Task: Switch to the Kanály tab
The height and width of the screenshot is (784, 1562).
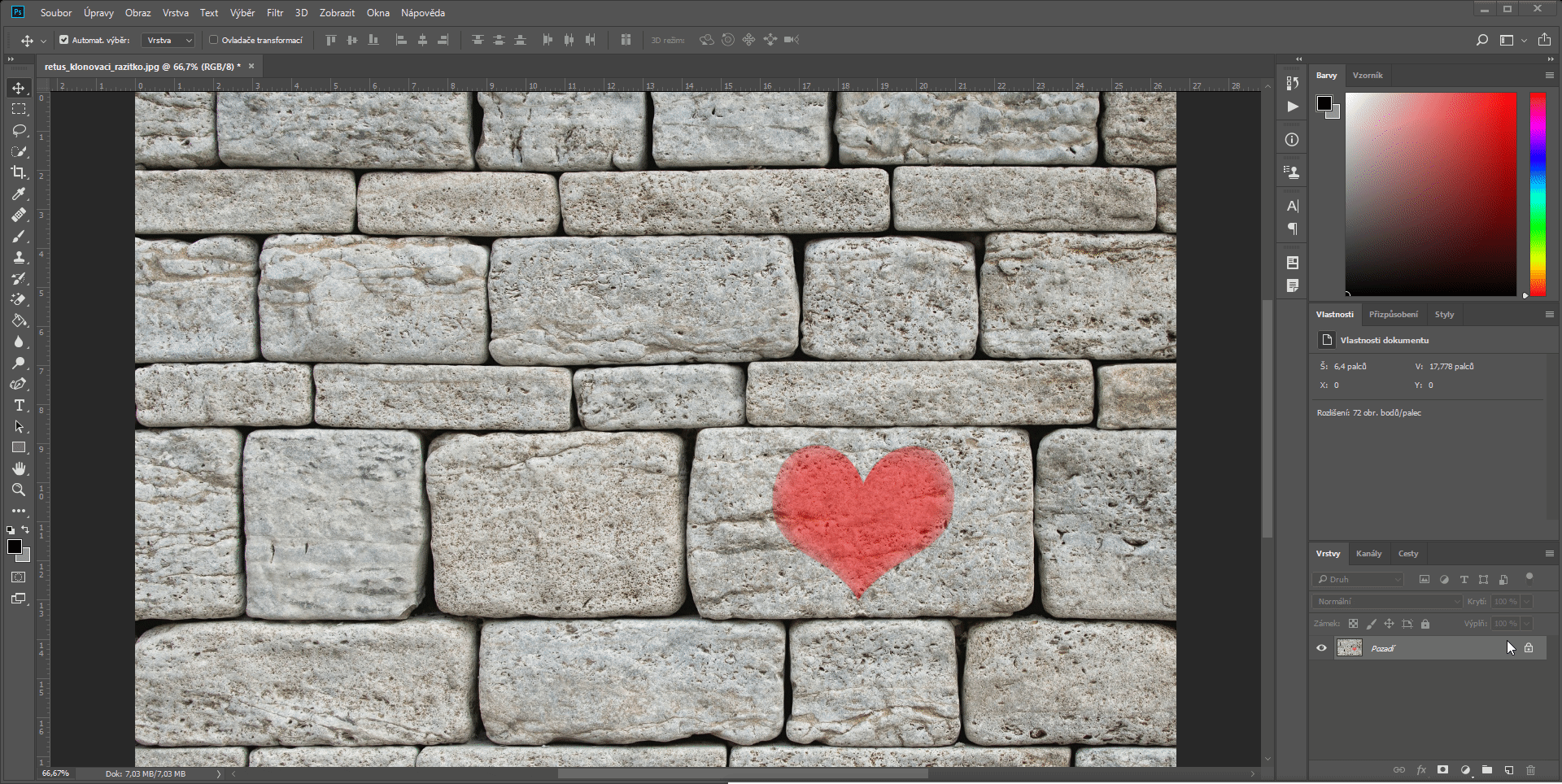Action: (1369, 553)
